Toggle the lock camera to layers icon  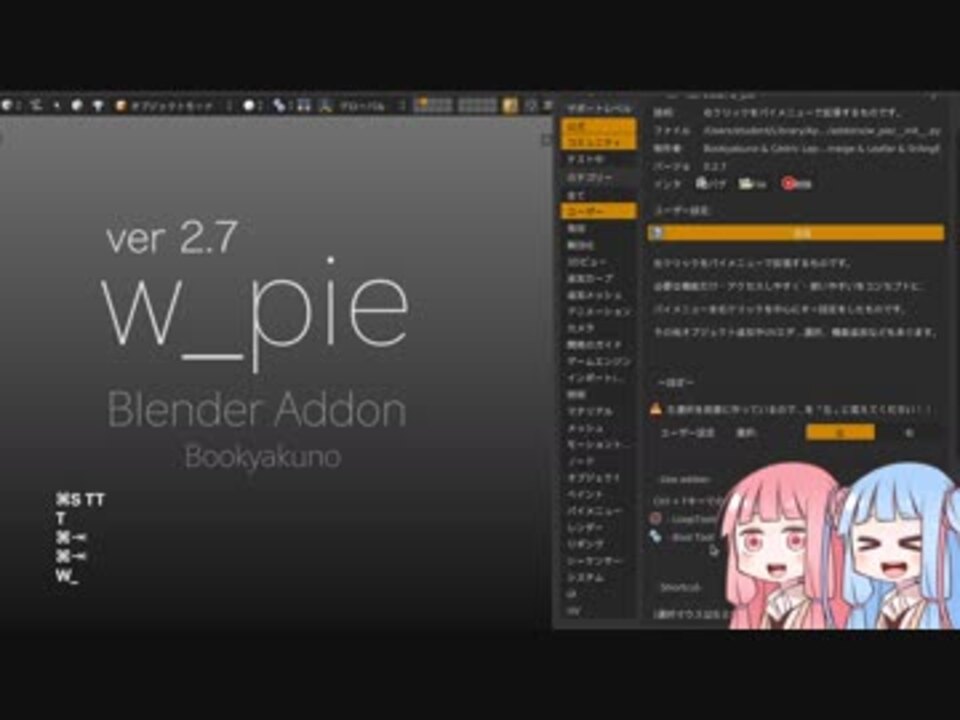(509, 106)
